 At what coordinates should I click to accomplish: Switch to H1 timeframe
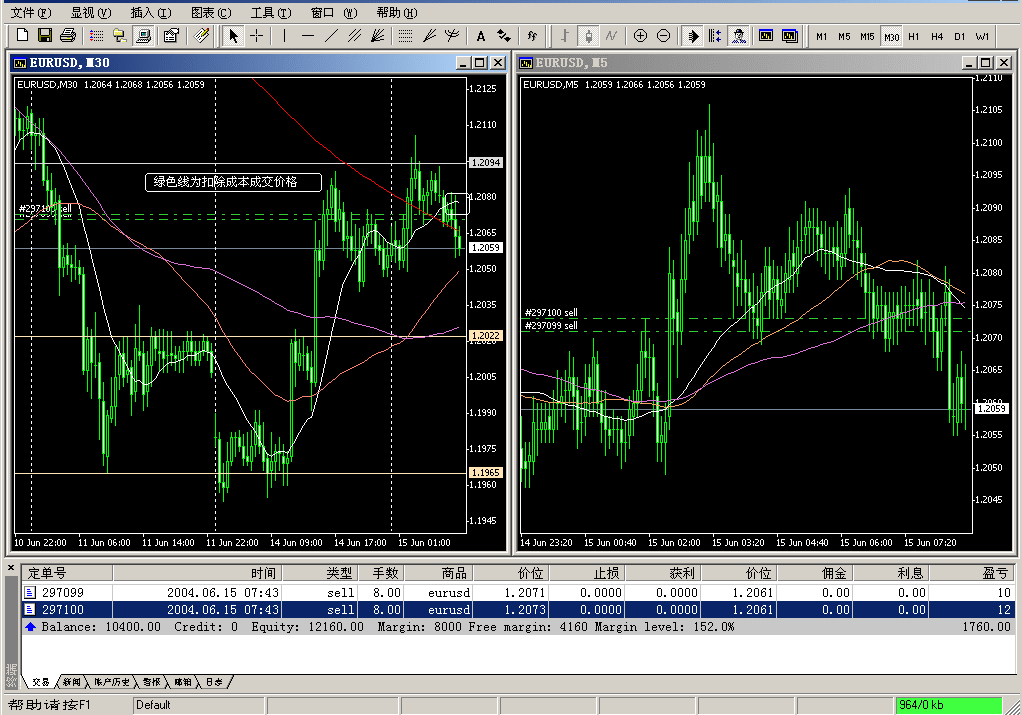[x=914, y=36]
